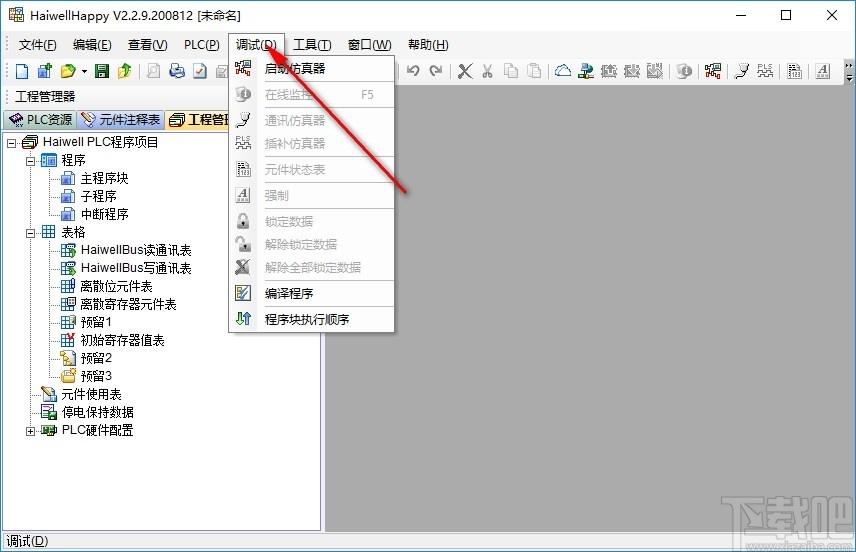Viewport: 856px width, 552px height.
Task: Switch to the PLC资源 tab
Action: point(41,120)
